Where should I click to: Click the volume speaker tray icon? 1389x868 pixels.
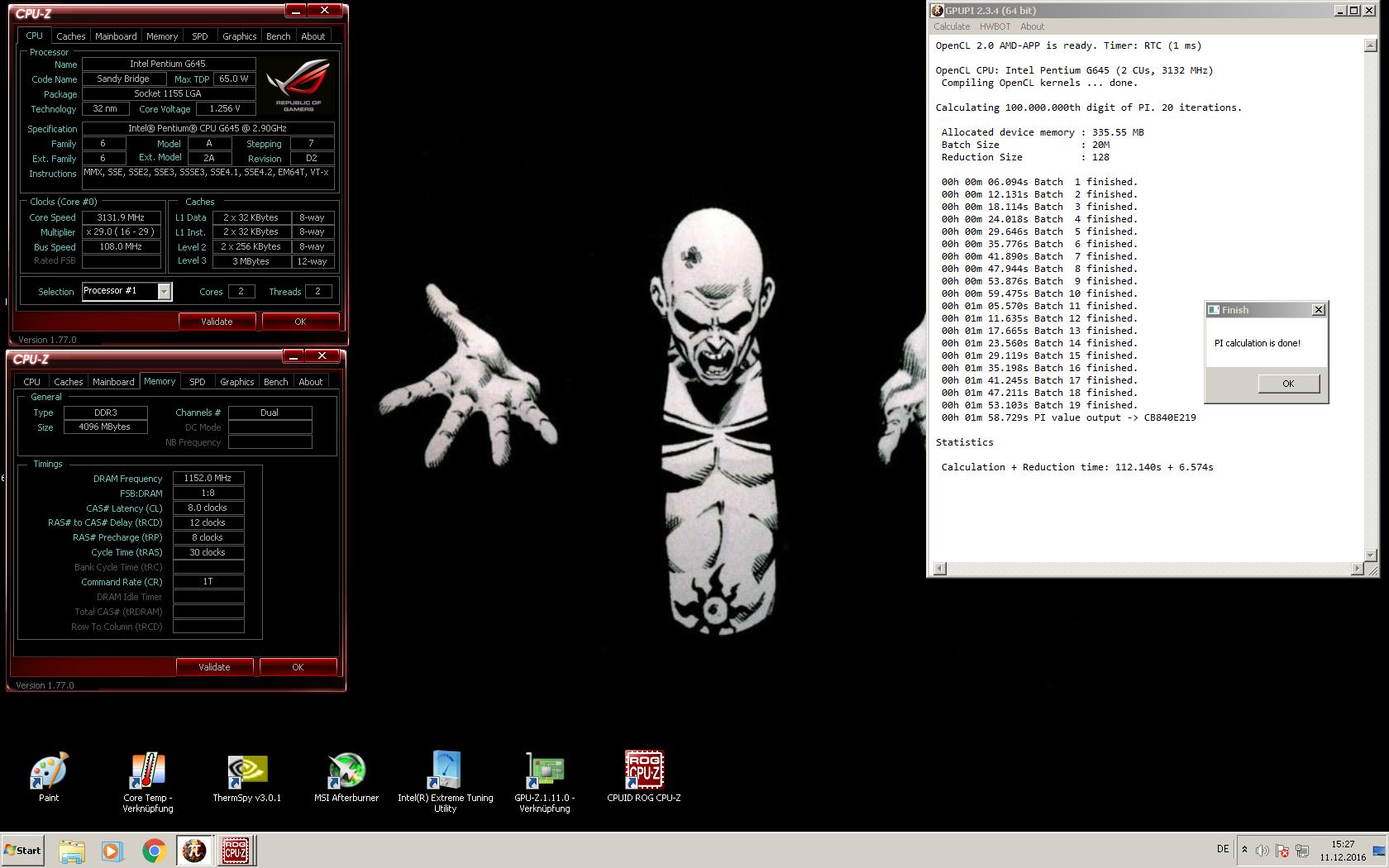pyautogui.click(x=1262, y=851)
